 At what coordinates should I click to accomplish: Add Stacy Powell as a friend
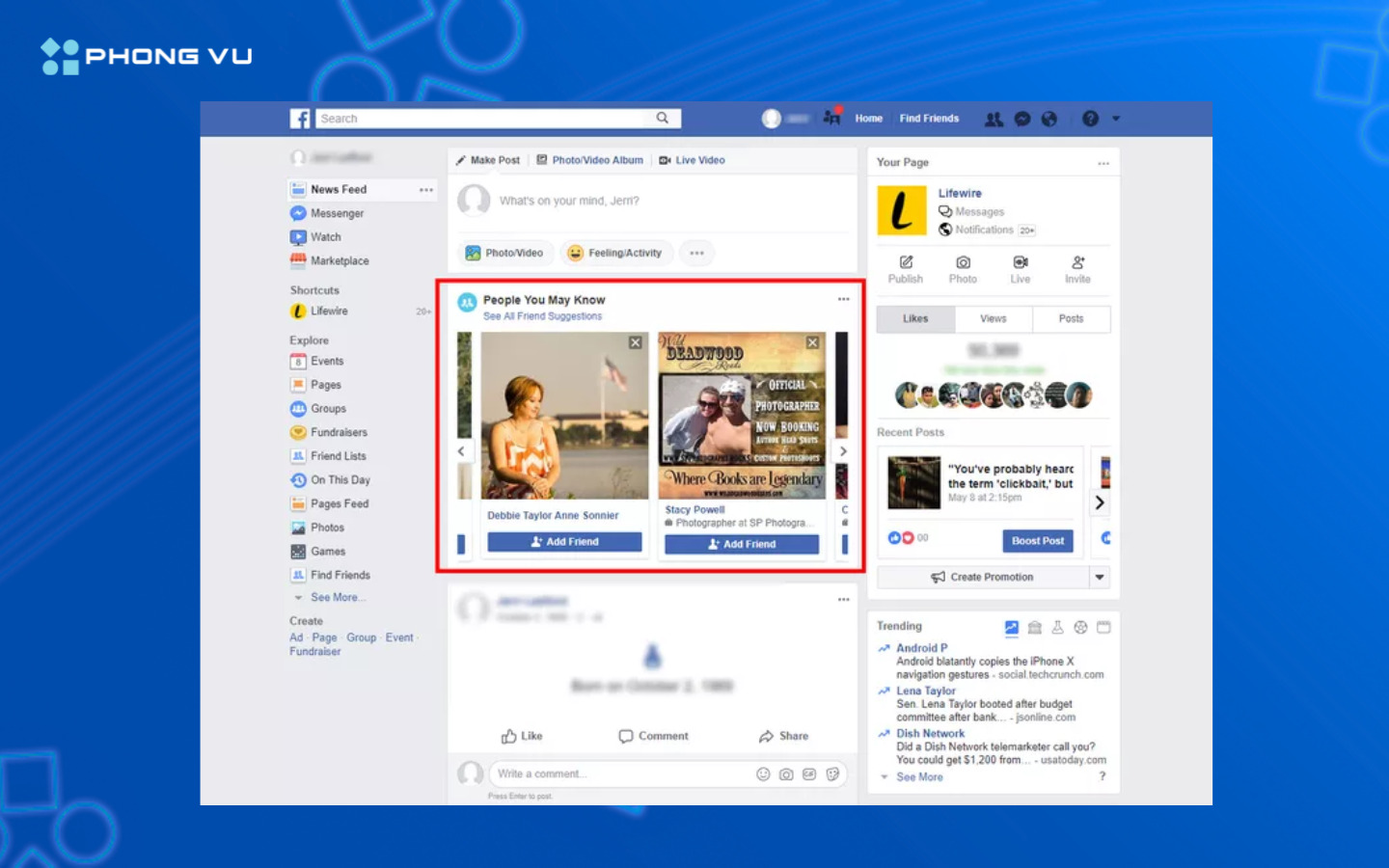[742, 544]
